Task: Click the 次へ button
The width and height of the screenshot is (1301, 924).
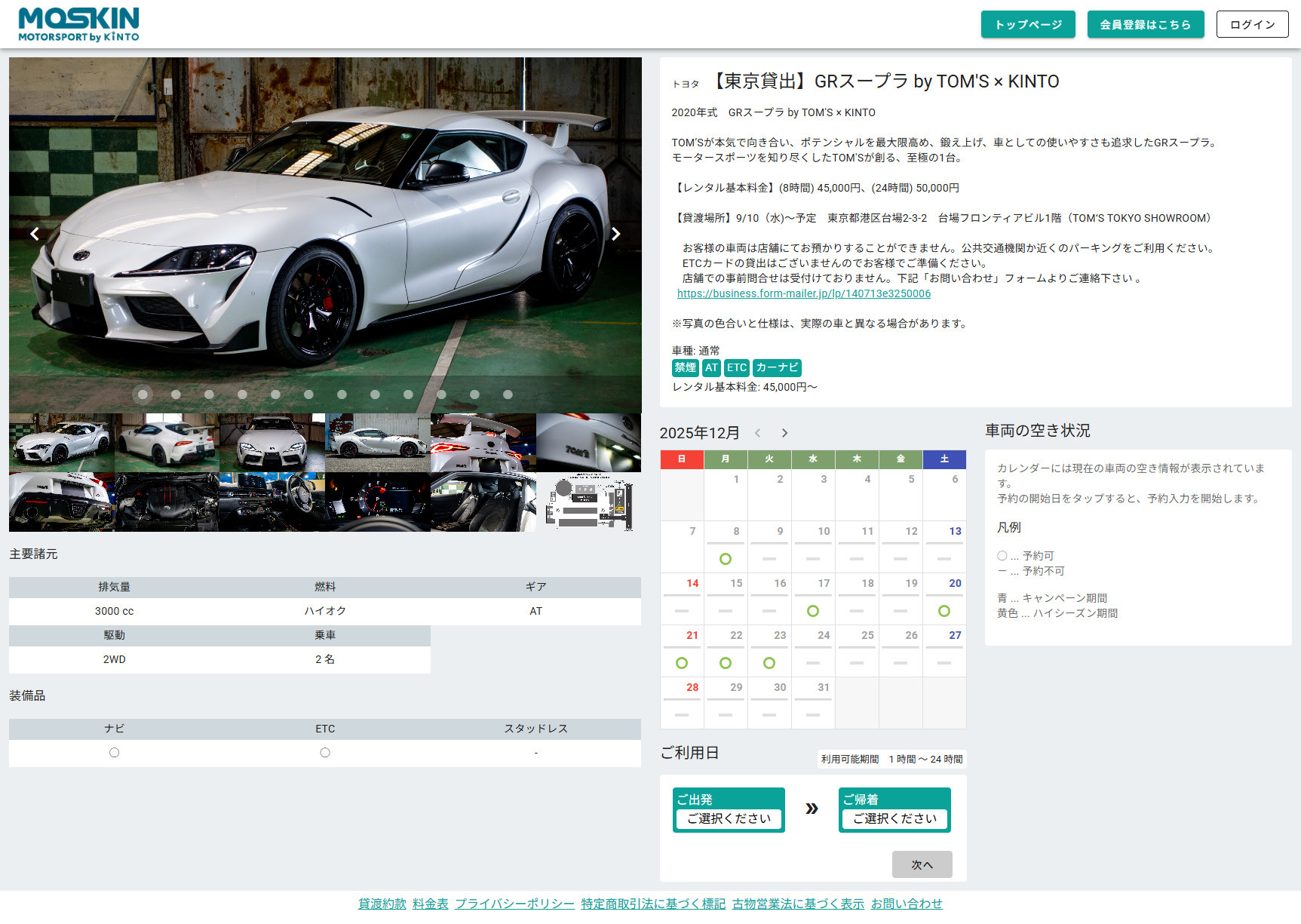Action: point(922,864)
